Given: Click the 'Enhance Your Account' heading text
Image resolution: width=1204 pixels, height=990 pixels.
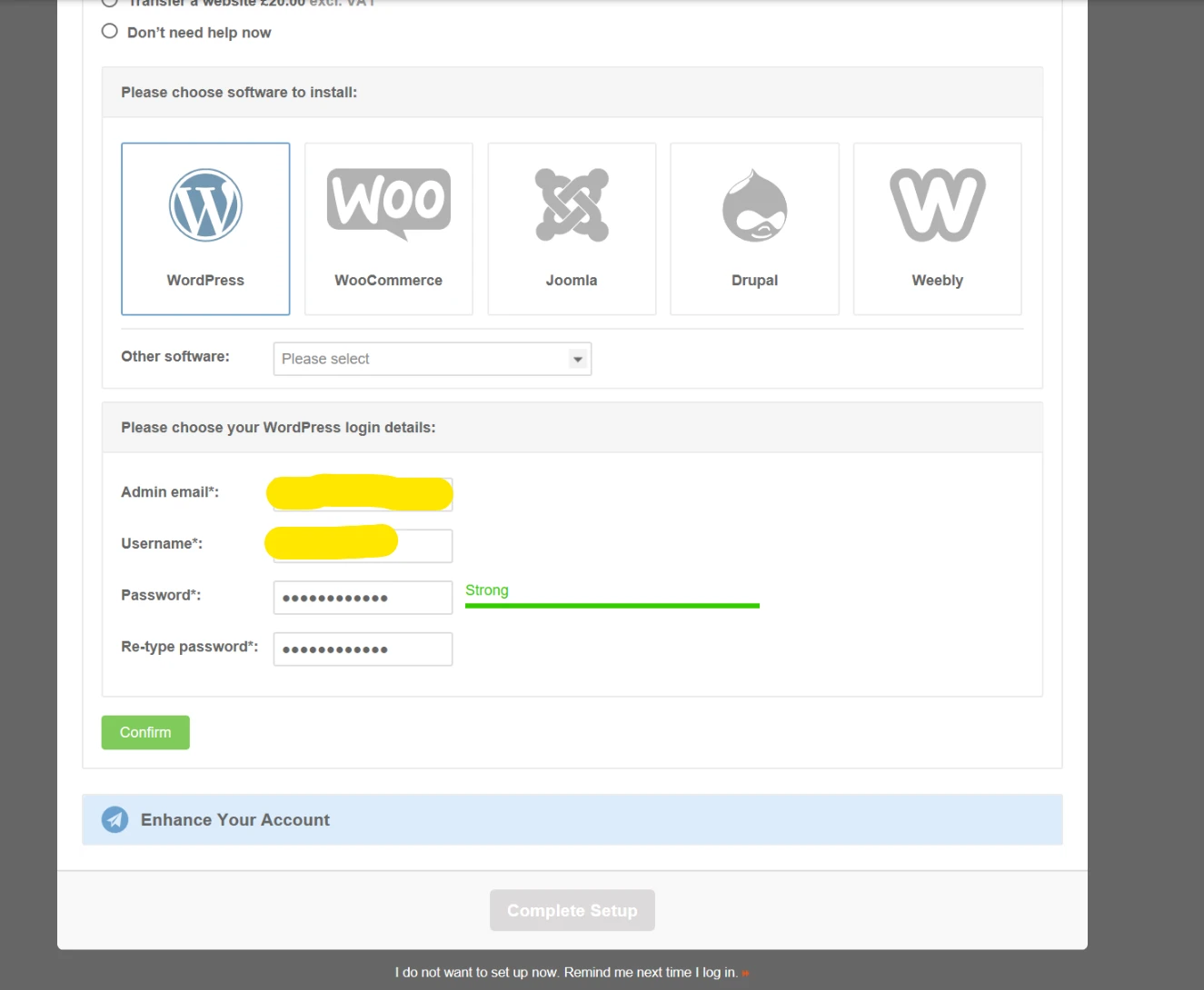Looking at the screenshot, I should click(x=235, y=820).
